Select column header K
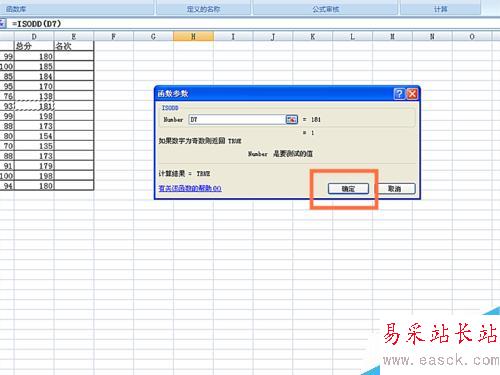Screen dimensions: 500x375 coord(313,37)
